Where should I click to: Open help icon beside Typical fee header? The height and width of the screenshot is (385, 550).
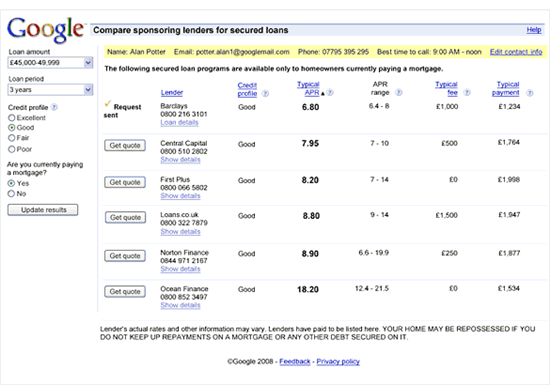[467, 93]
